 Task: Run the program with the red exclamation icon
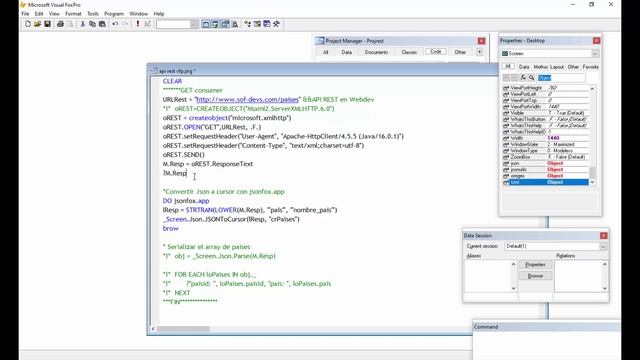coord(138,24)
